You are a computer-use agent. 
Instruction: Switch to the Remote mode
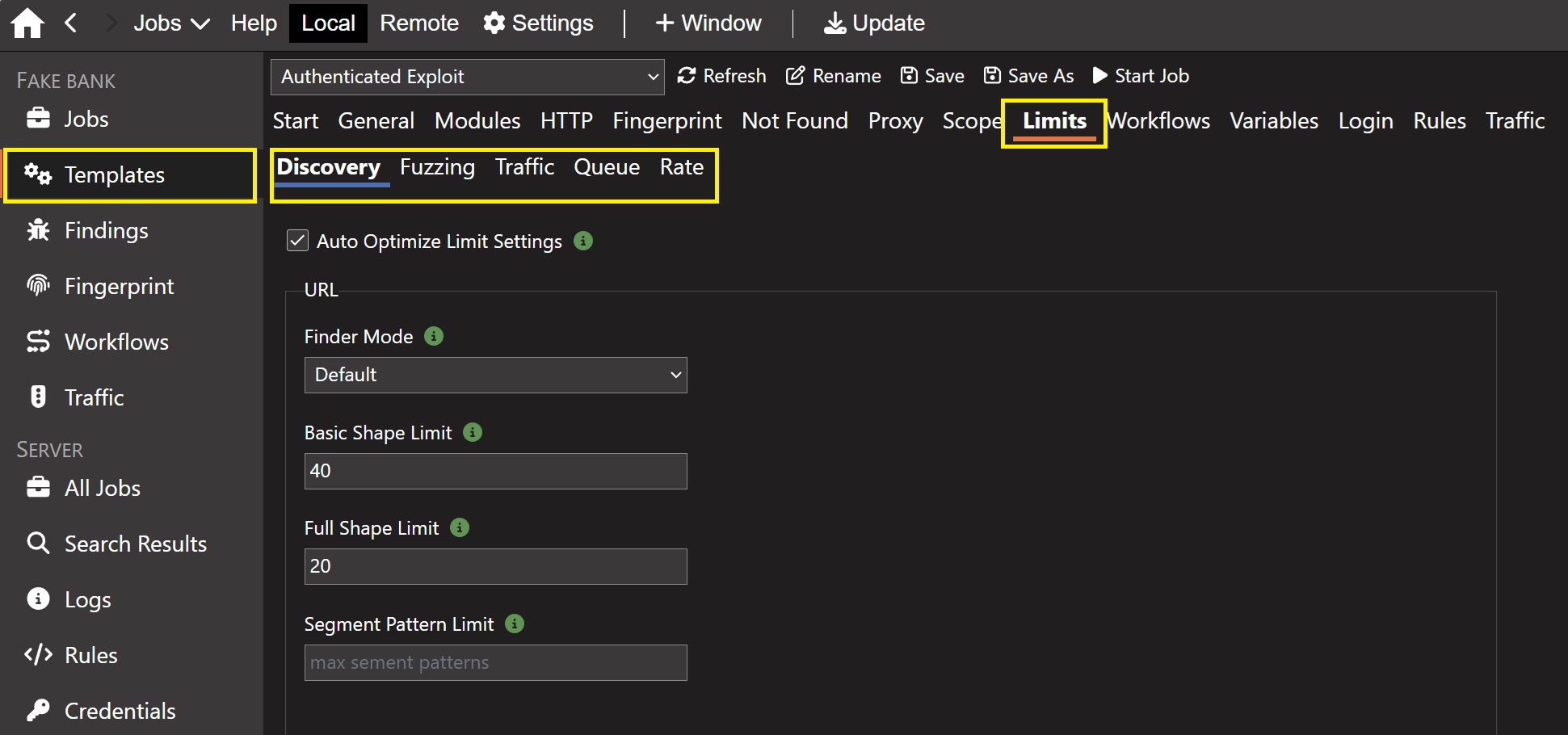(419, 23)
